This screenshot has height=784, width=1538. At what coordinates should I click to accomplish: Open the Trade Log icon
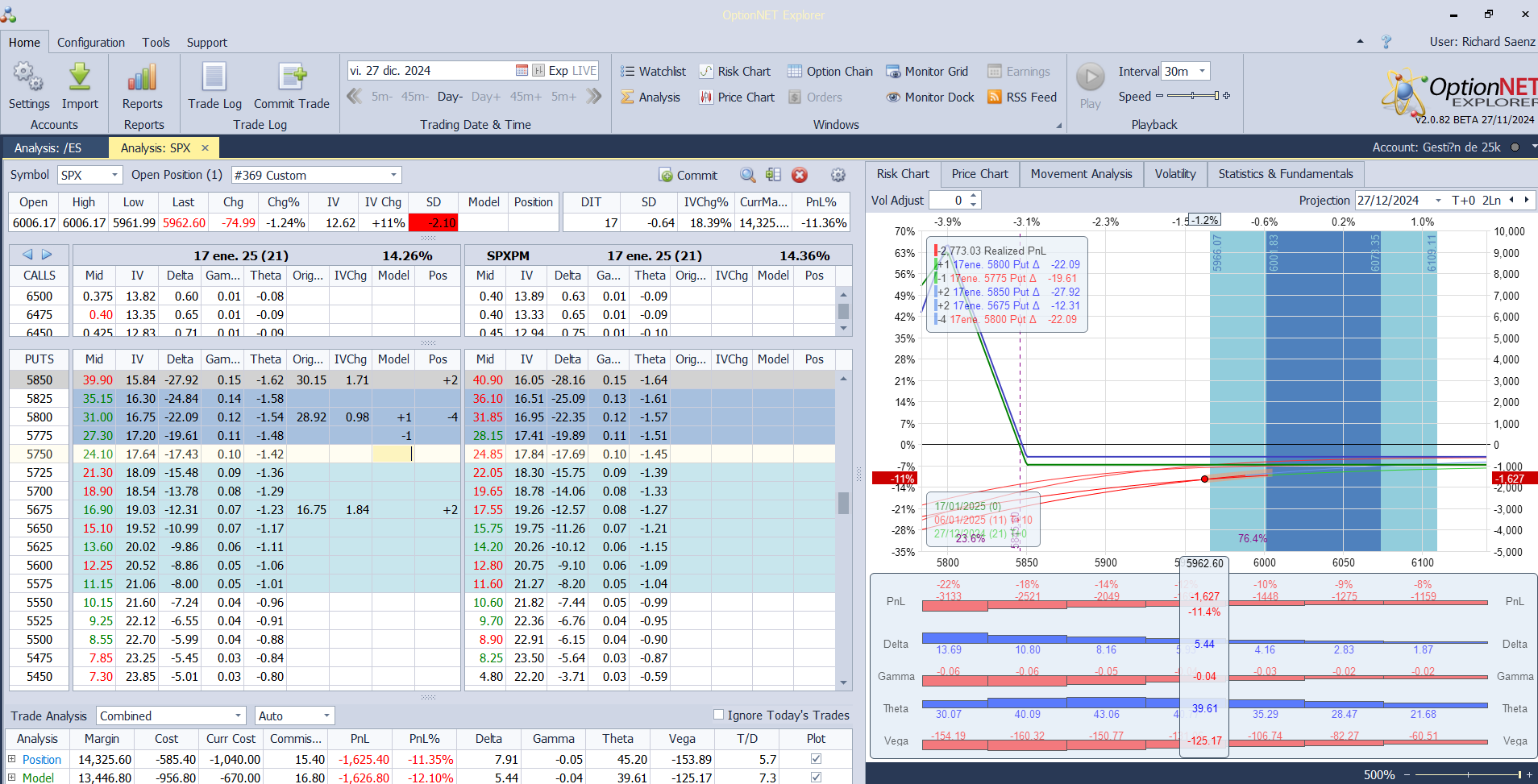tap(214, 78)
